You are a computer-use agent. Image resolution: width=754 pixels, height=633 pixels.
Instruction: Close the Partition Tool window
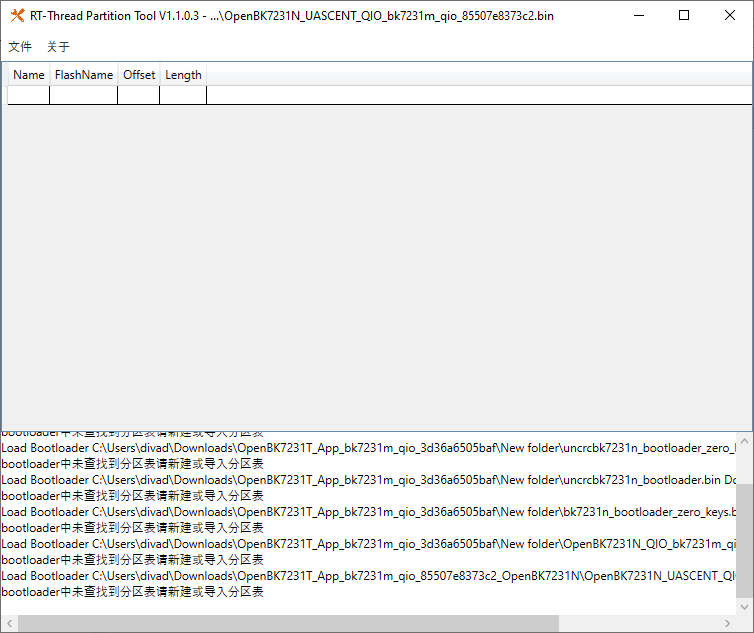click(729, 15)
